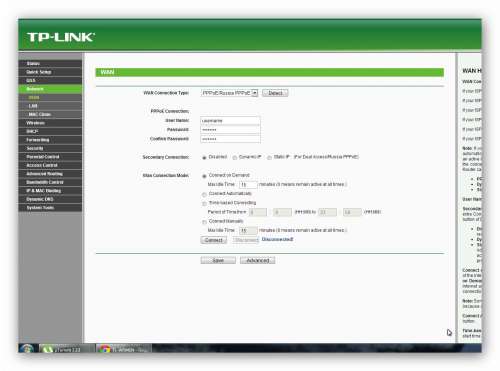Select Static IP secondary connection radio

(269, 157)
